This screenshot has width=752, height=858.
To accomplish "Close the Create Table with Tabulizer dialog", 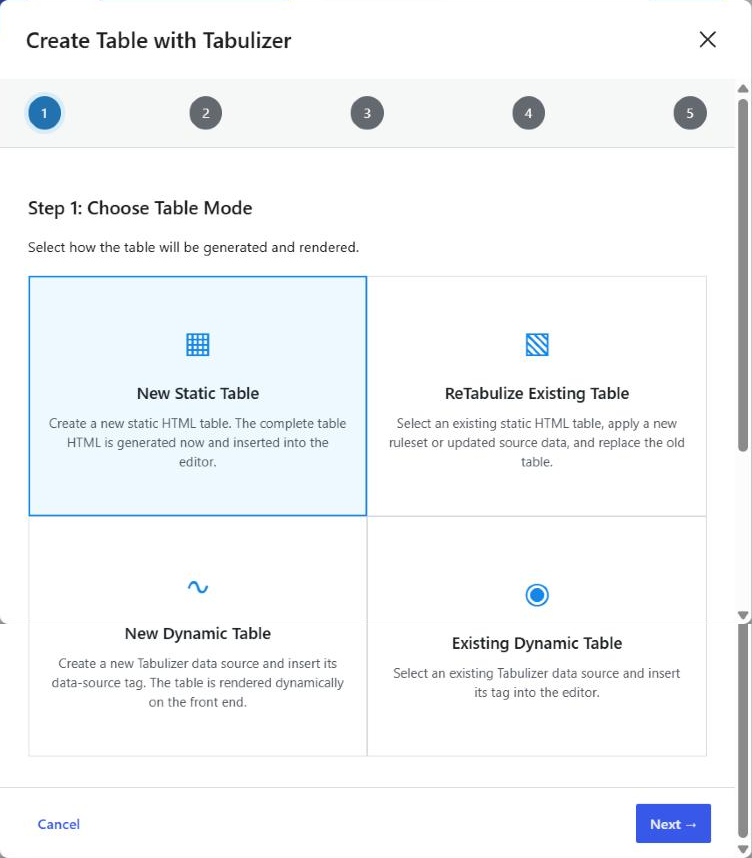I will coord(708,39).
